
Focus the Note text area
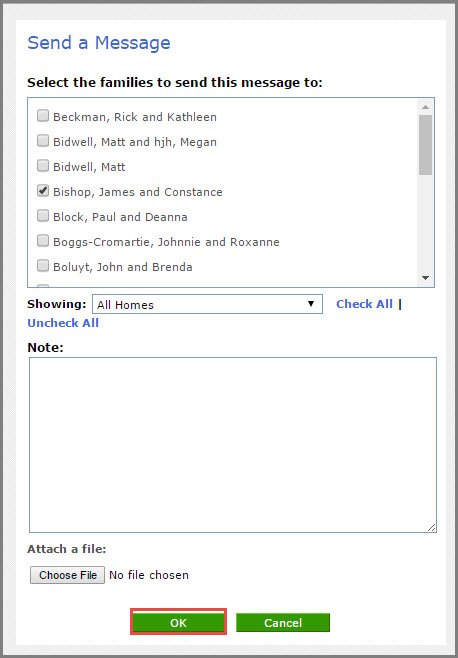(x=233, y=445)
